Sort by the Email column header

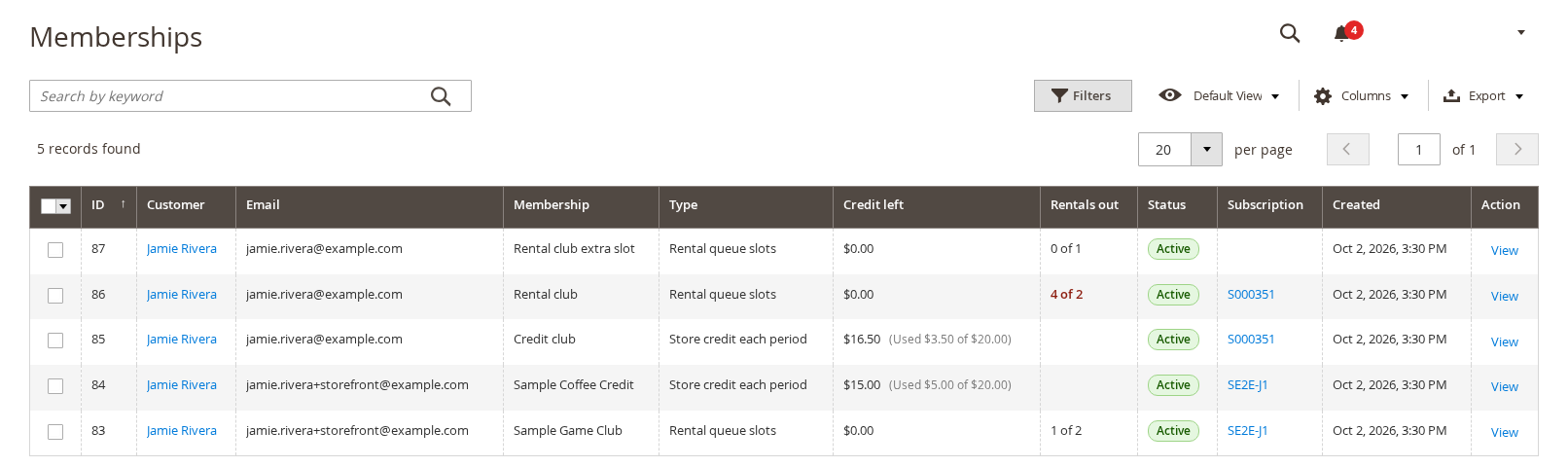coord(370,205)
